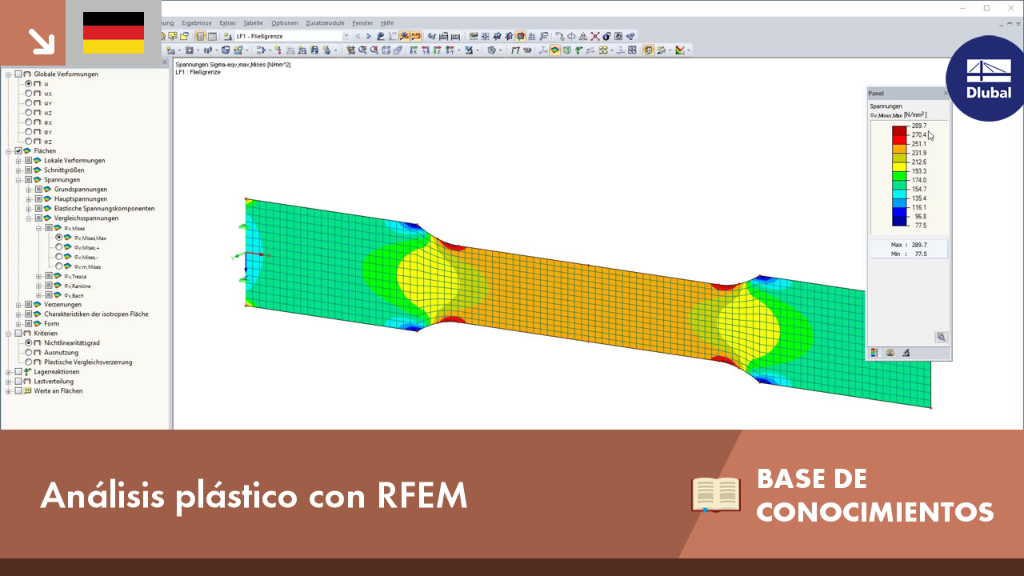Expand the σv,Tresca node
Viewport: 1024px width, 576px height.
39,276
